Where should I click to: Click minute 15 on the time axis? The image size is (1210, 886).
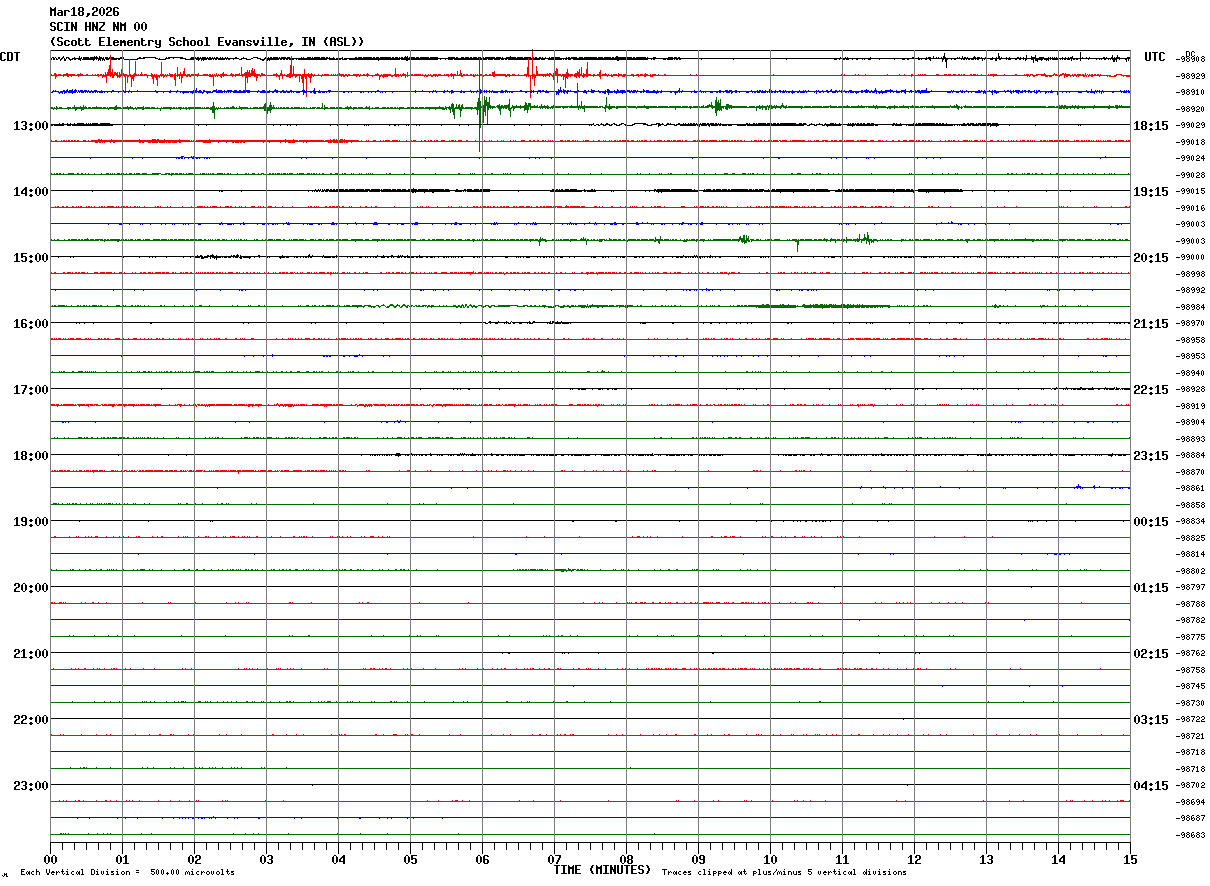[1130, 859]
